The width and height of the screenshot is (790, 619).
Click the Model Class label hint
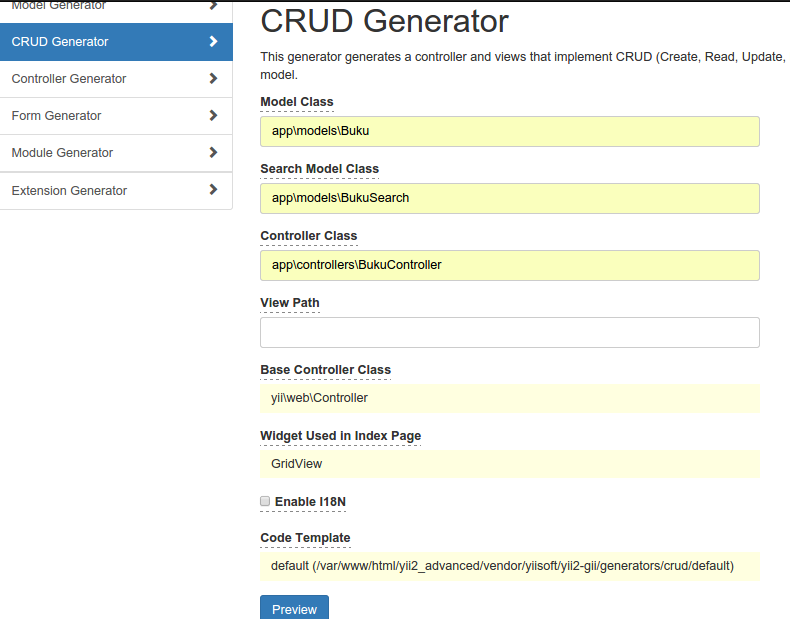[x=297, y=102]
